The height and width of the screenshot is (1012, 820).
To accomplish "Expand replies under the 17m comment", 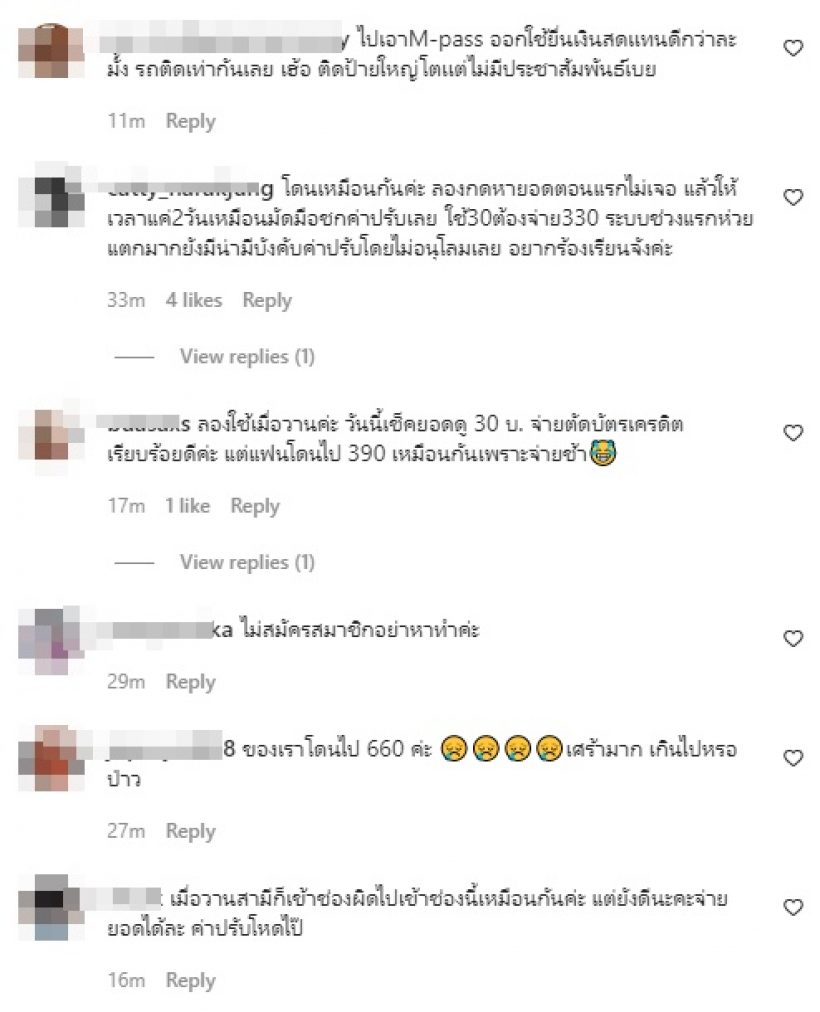I will tap(247, 562).
